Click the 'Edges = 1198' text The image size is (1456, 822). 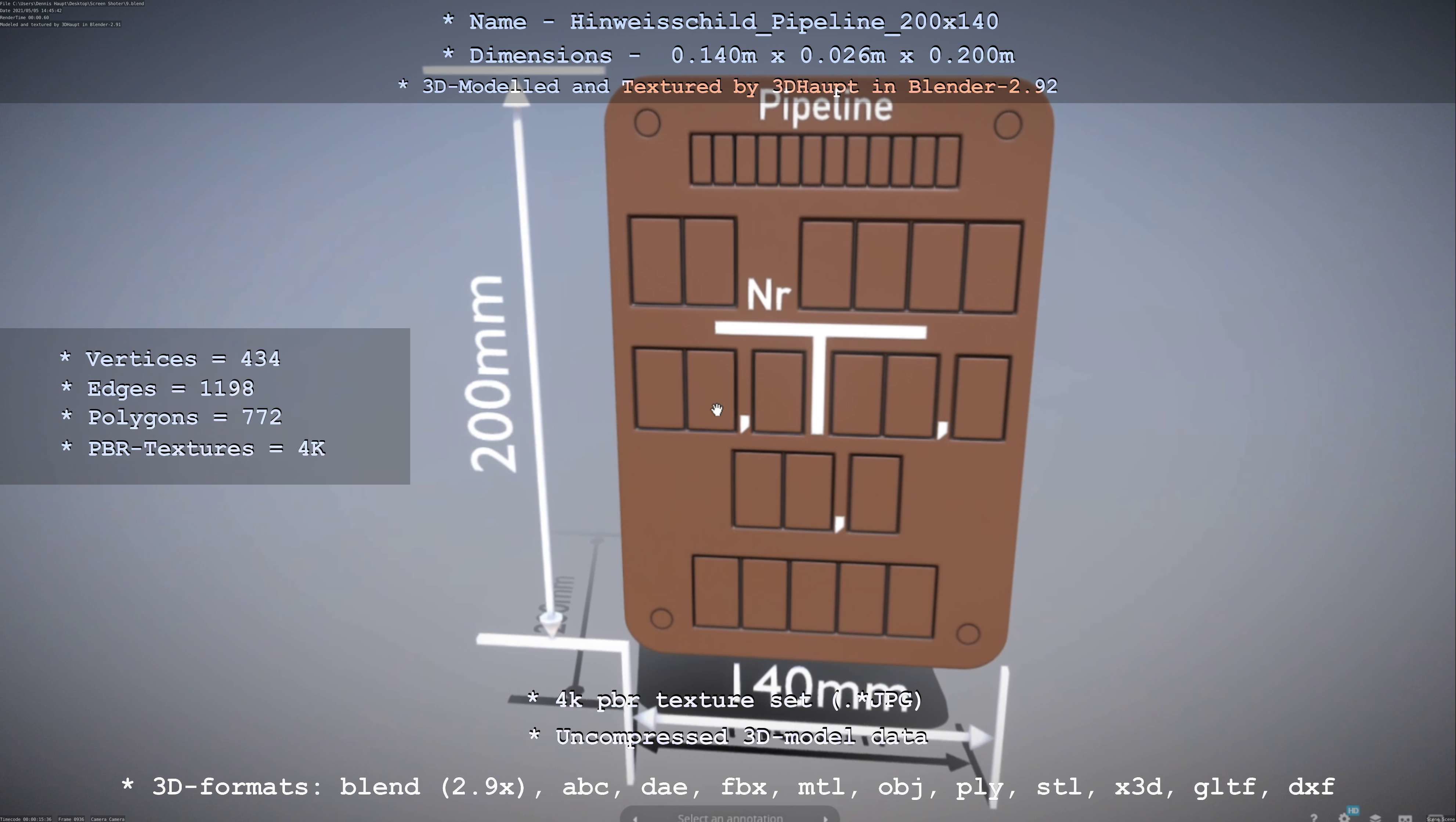click(157, 388)
